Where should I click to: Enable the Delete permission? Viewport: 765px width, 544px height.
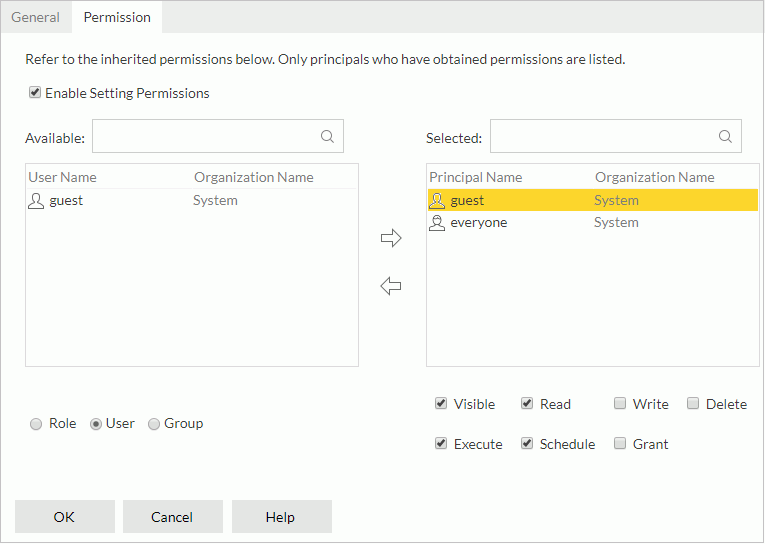coord(693,403)
